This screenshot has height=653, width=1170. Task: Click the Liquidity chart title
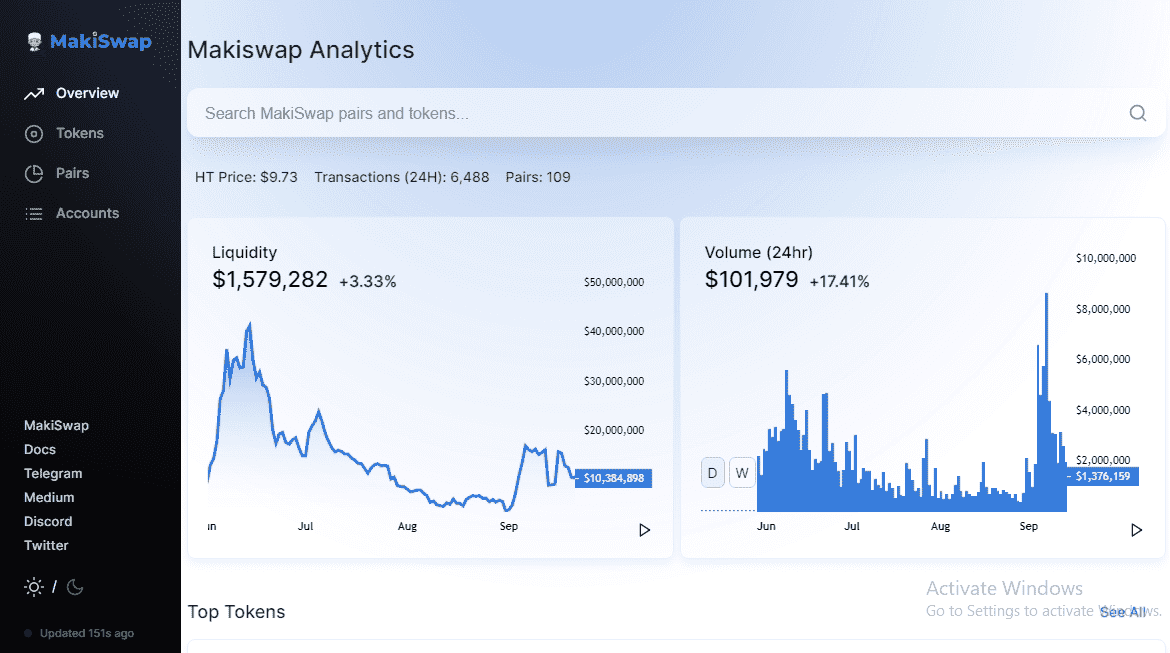click(x=244, y=252)
